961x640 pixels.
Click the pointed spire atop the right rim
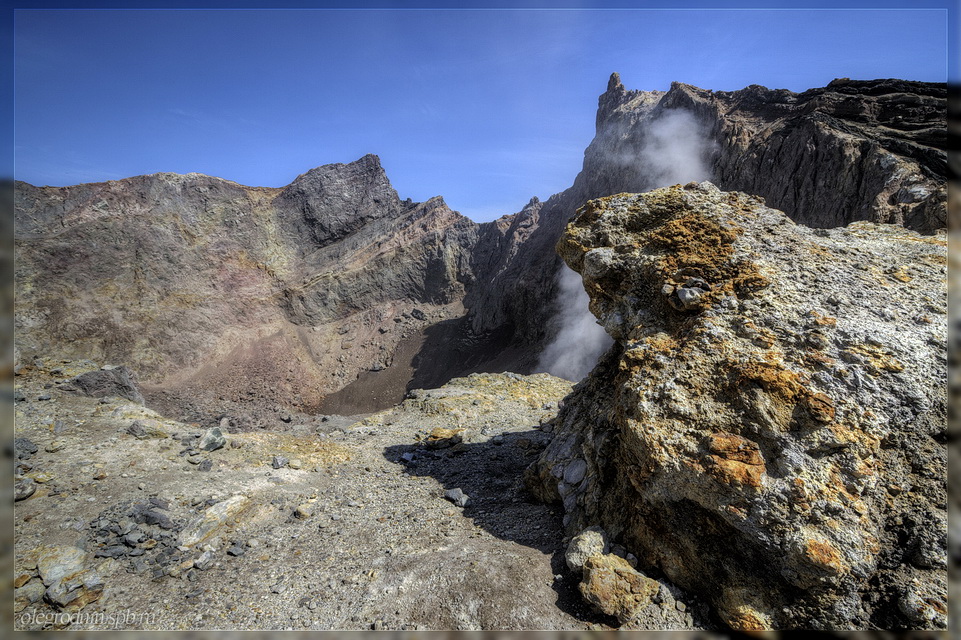[614, 83]
